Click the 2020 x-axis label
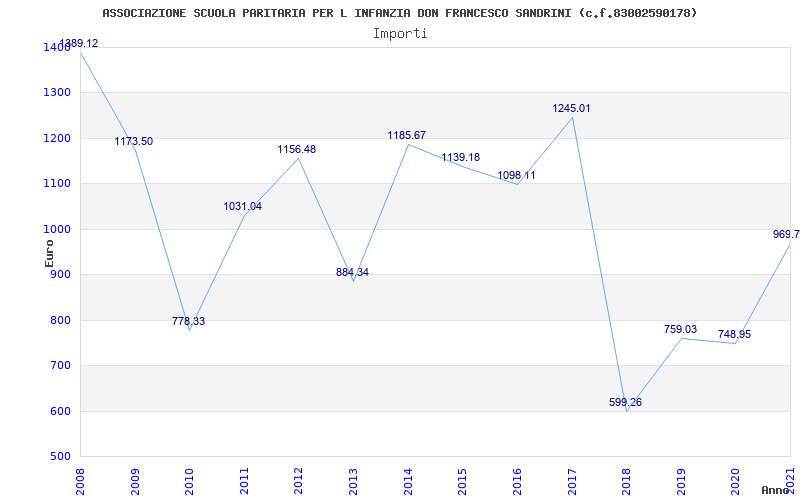This screenshot has width=800, height=500. 736,482
